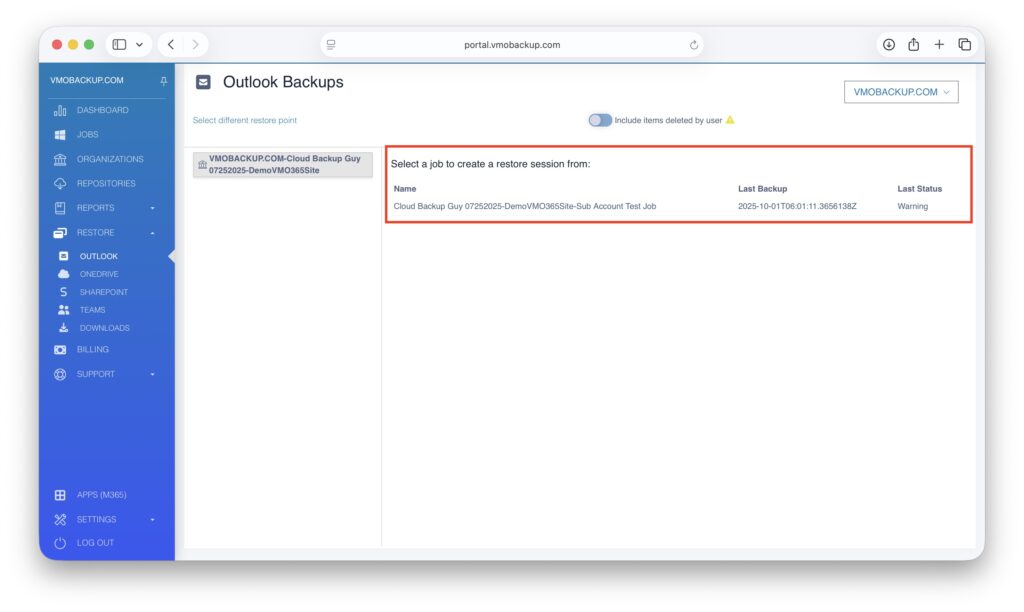This screenshot has height=612, width=1024.
Task: Expand the Support submenu arrow
Action: coord(153,375)
